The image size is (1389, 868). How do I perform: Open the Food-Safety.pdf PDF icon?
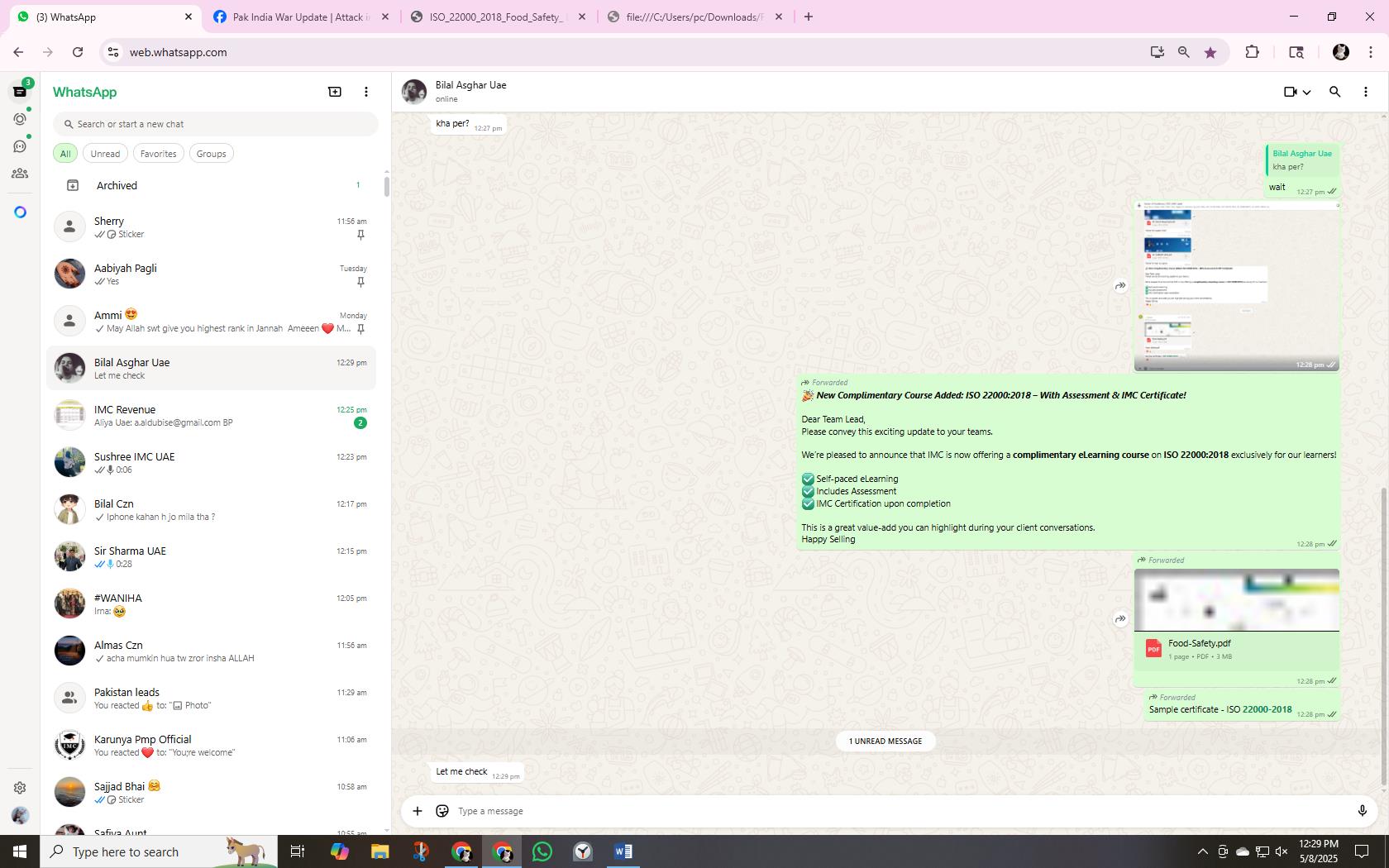1153,649
